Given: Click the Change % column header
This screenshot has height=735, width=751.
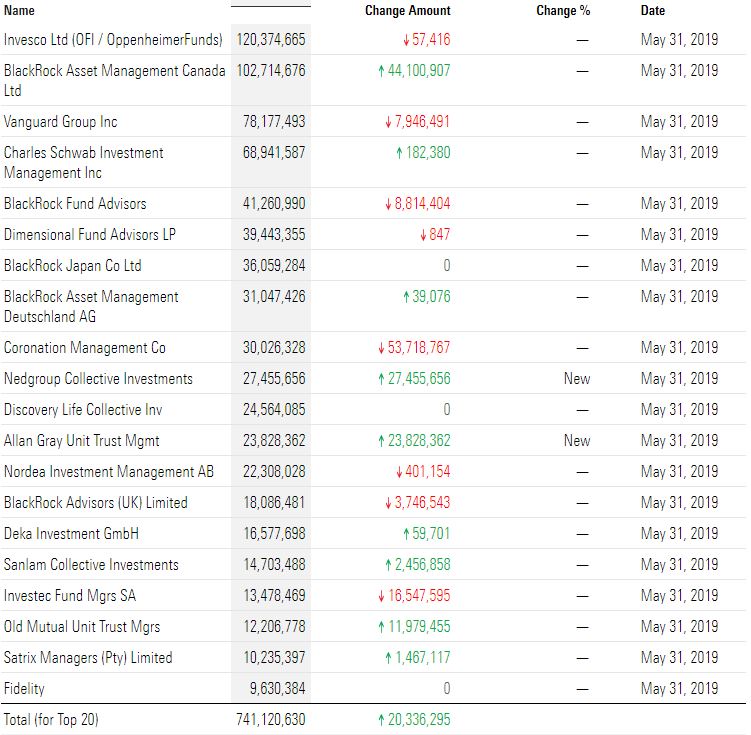Looking at the screenshot, I should [x=563, y=11].
